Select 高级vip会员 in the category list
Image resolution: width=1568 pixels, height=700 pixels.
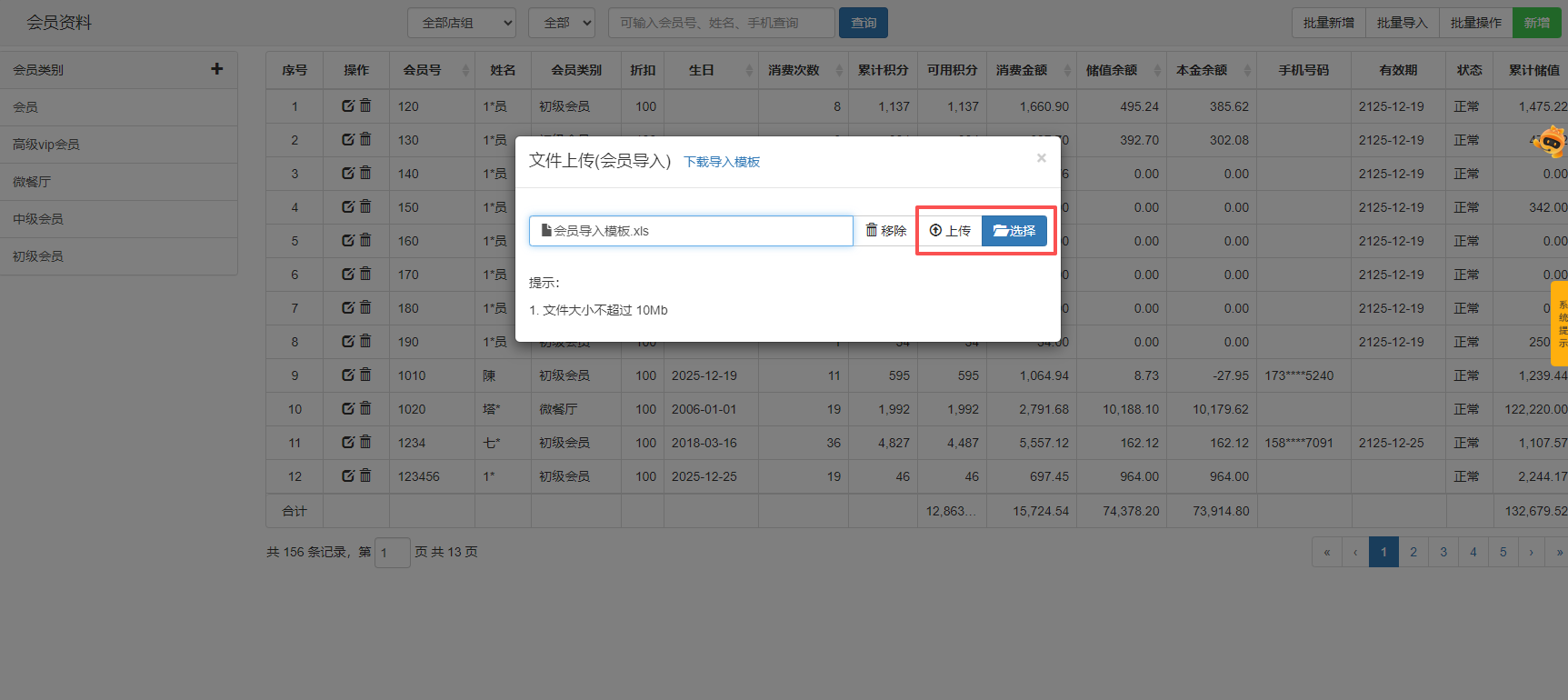(x=46, y=145)
